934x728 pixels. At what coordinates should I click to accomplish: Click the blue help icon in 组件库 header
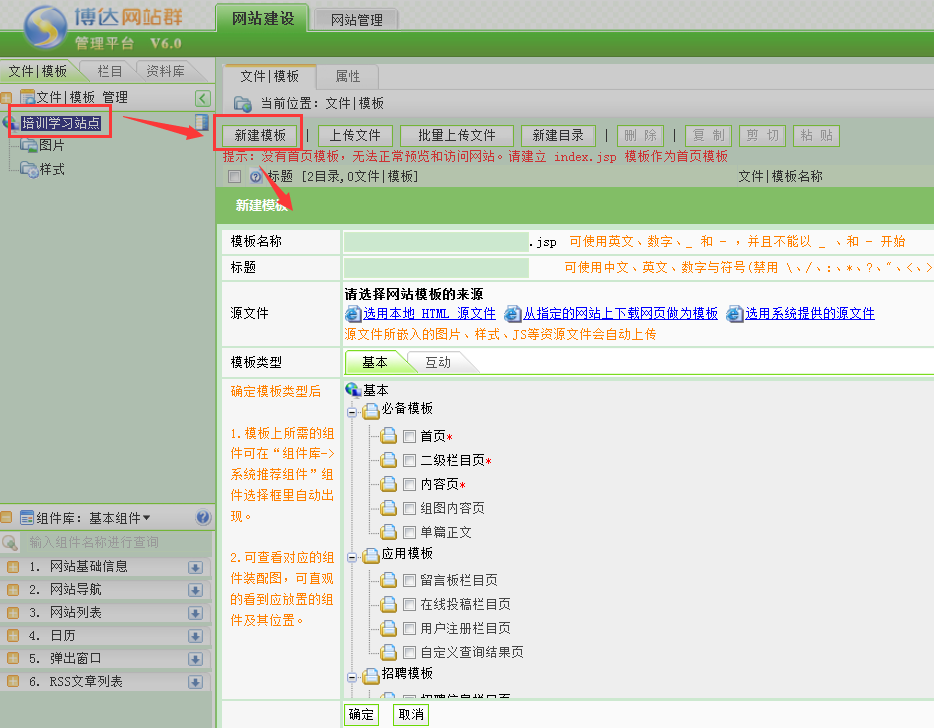point(203,518)
